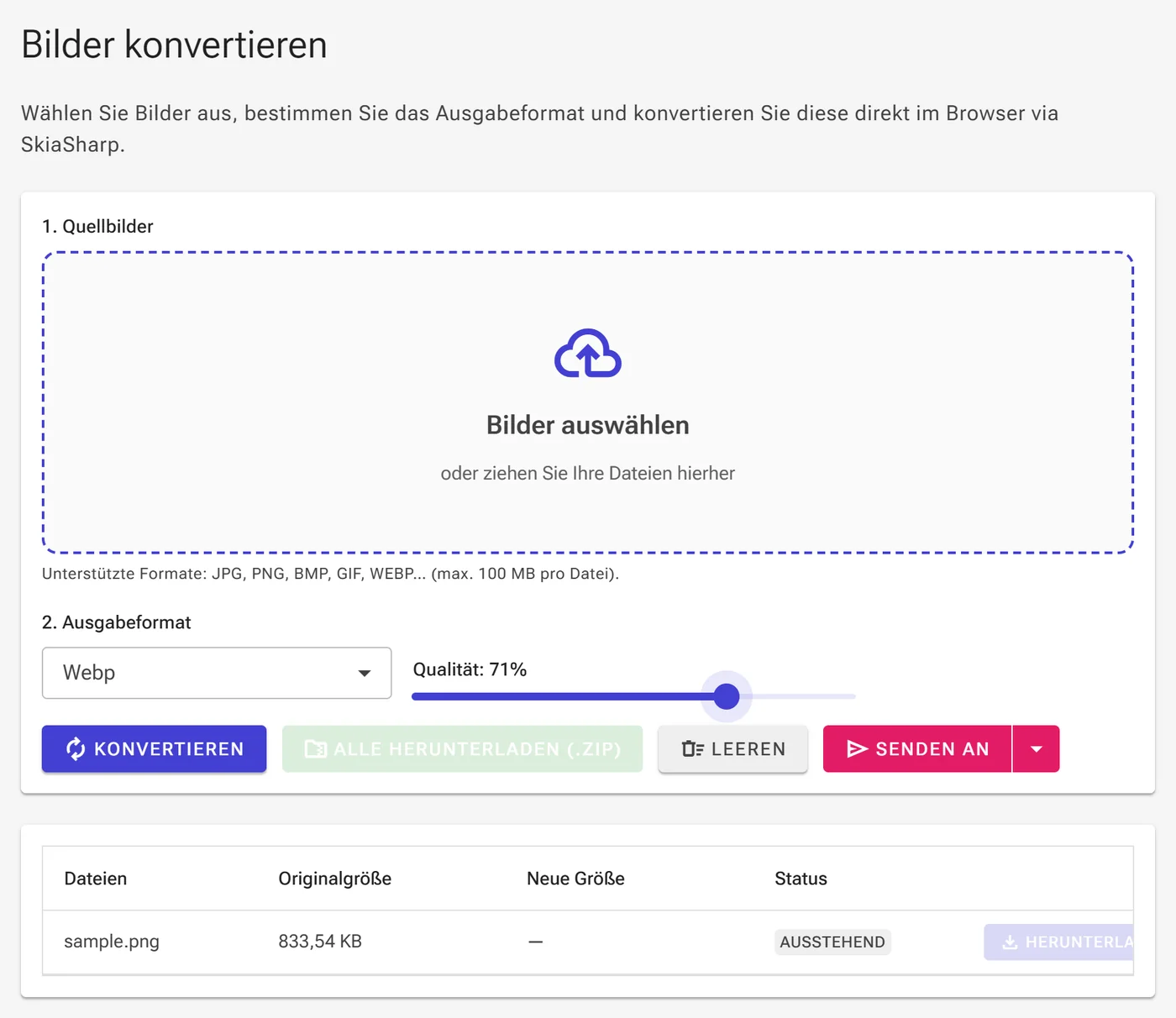Select the sample.png file name cell

tap(112, 942)
